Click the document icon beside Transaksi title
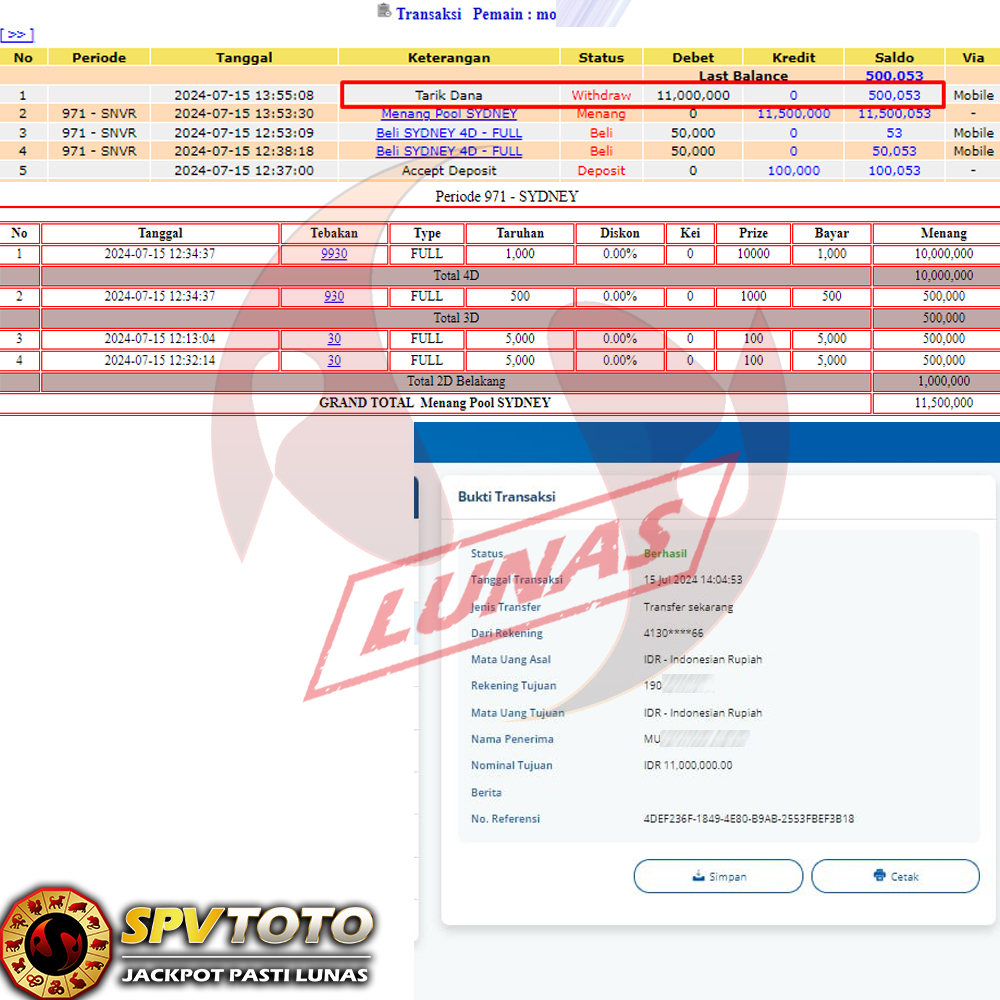Screen dimensions: 1000x1000 pos(384,11)
